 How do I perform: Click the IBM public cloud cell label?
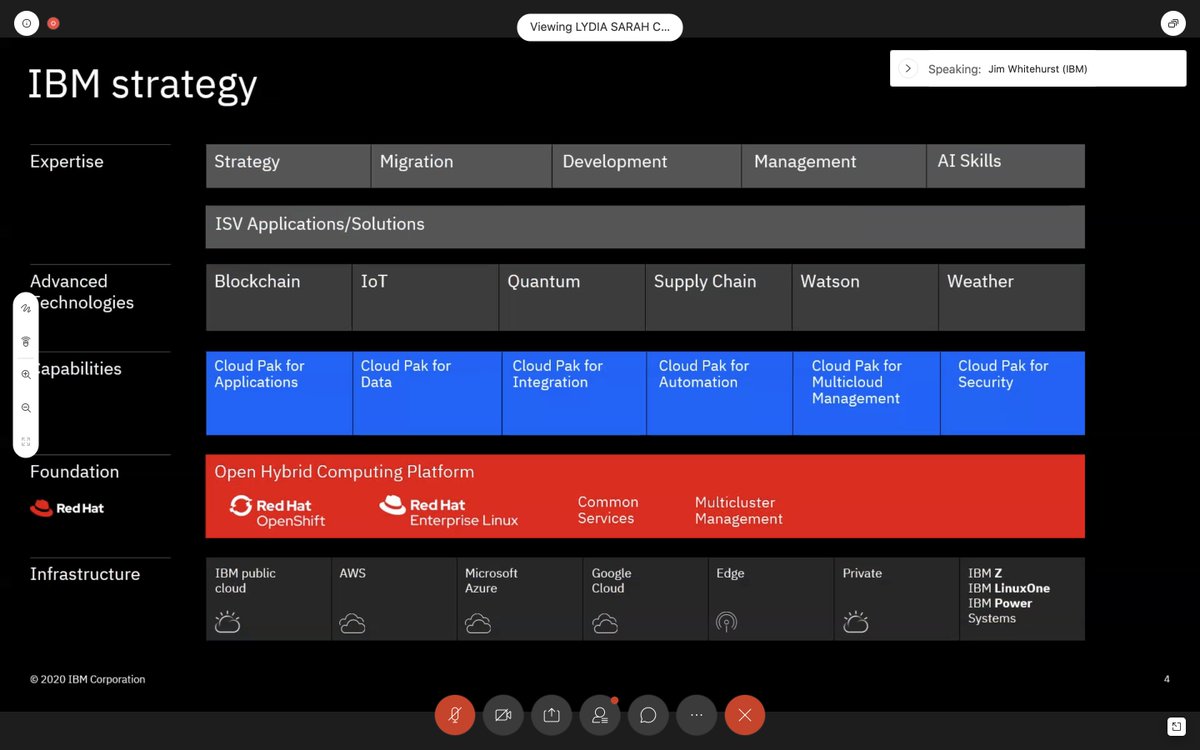pos(245,581)
